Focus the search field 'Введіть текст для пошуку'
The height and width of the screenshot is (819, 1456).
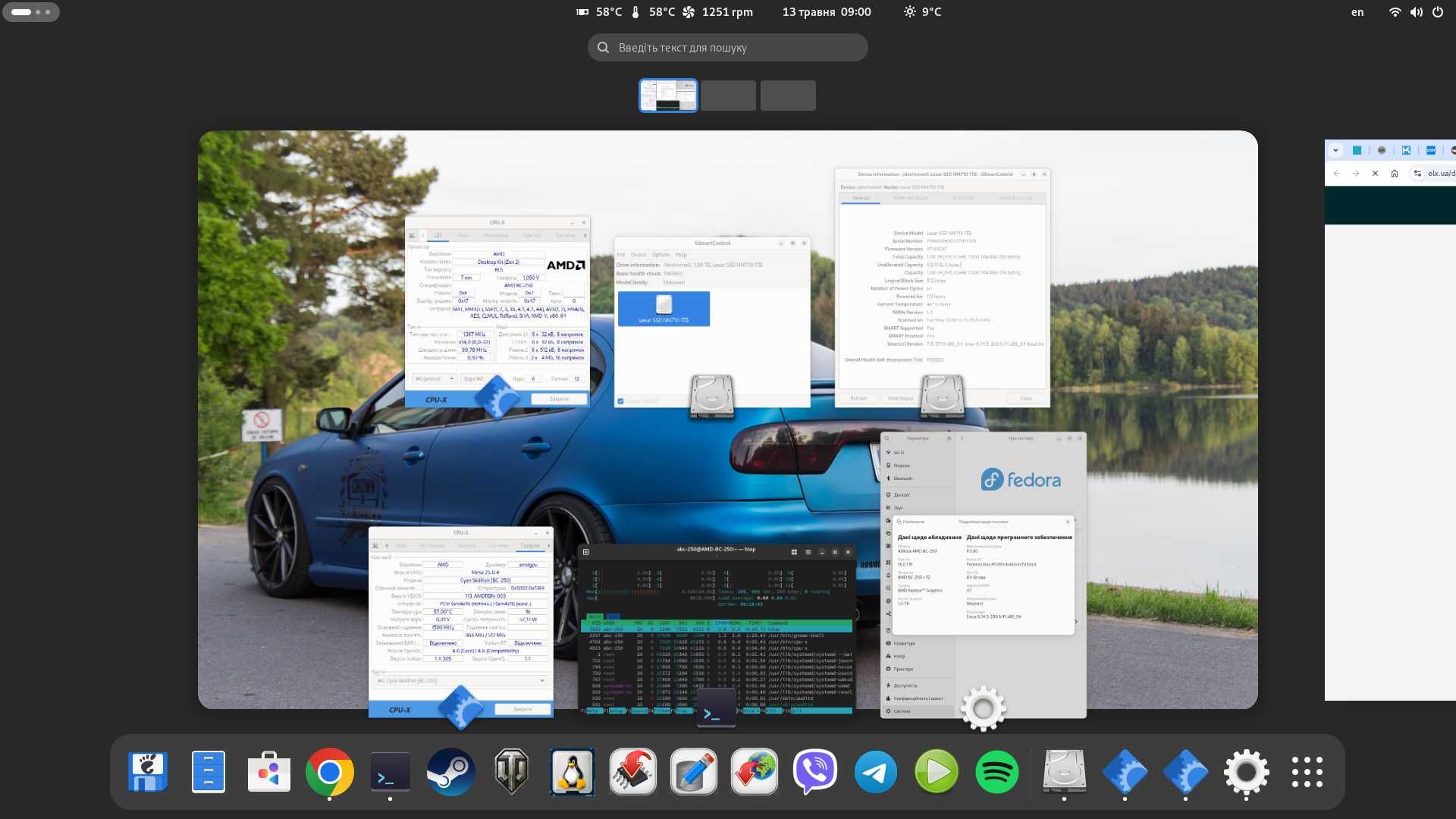728,48
